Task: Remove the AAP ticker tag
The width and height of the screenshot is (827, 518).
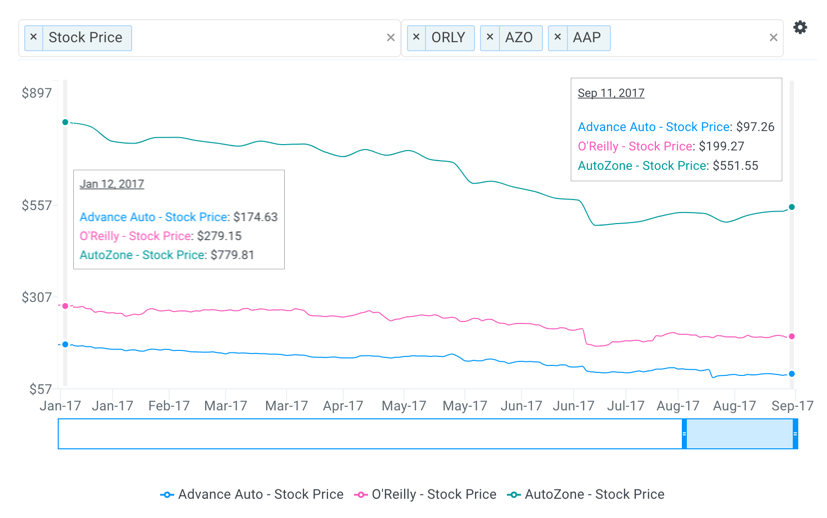Action: click(558, 38)
